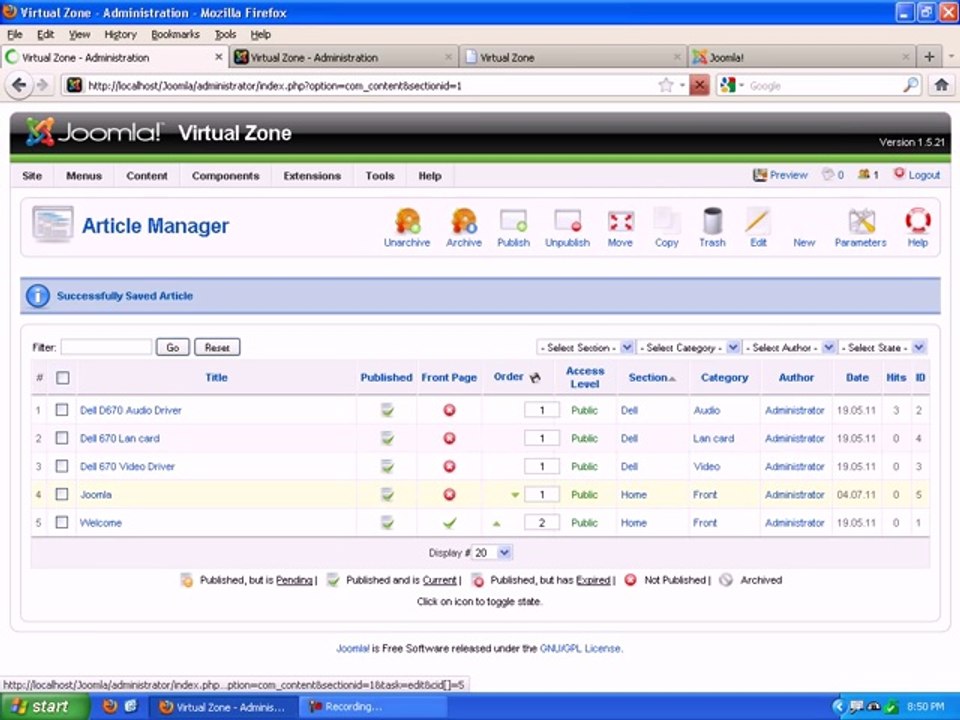Screen dimensions: 960x720
Task: Open the Recording taskbar item
Action: [374, 707]
